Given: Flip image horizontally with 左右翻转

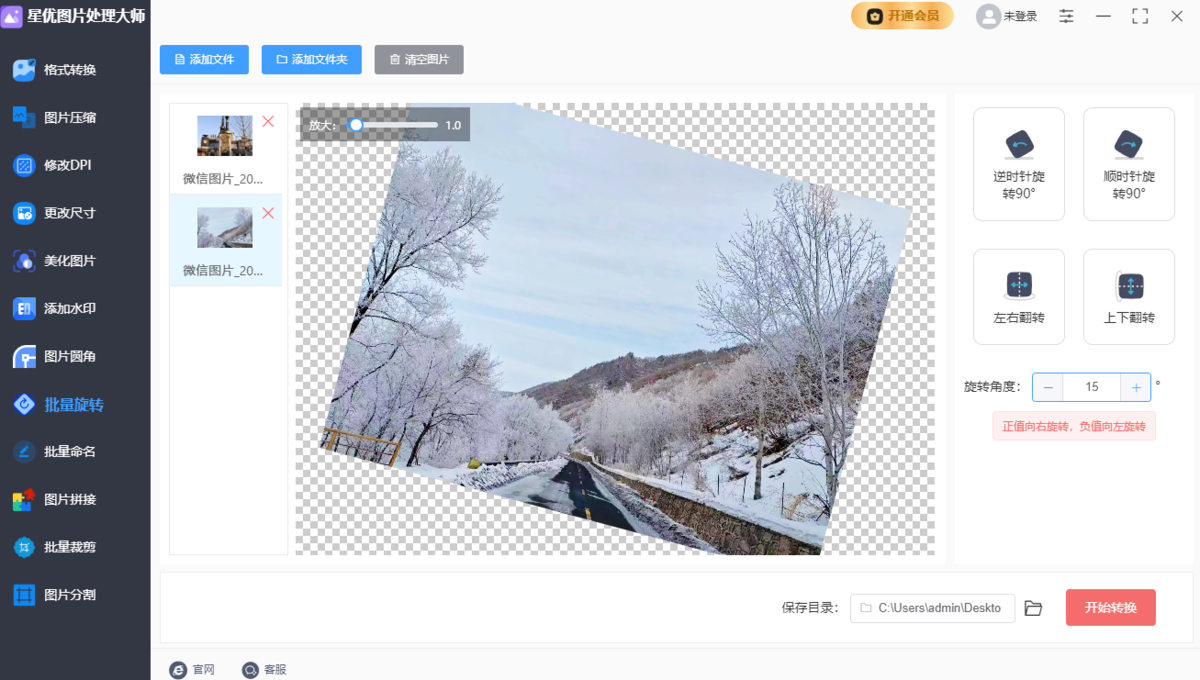Looking at the screenshot, I should [x=1018, y=297].
